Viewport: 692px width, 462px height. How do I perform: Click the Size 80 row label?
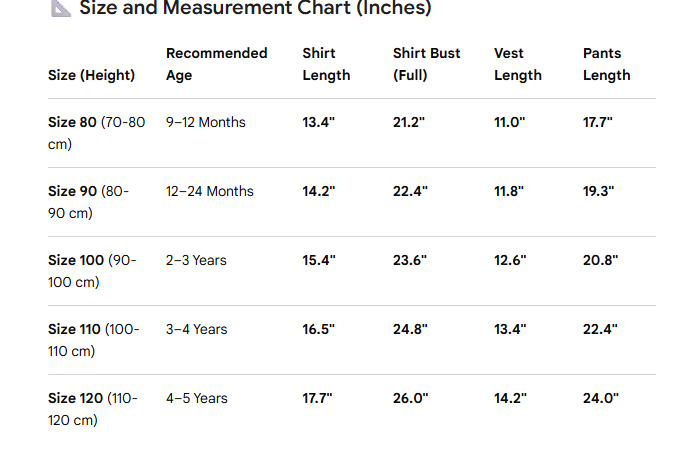pos(96,133)
